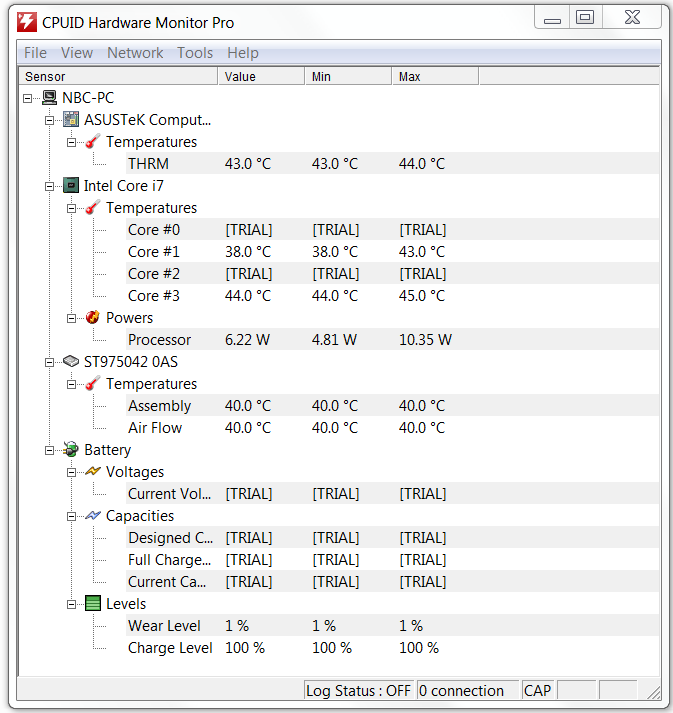Select the Battery icon in the tree

pyautogui.click(x=71, y=450)
